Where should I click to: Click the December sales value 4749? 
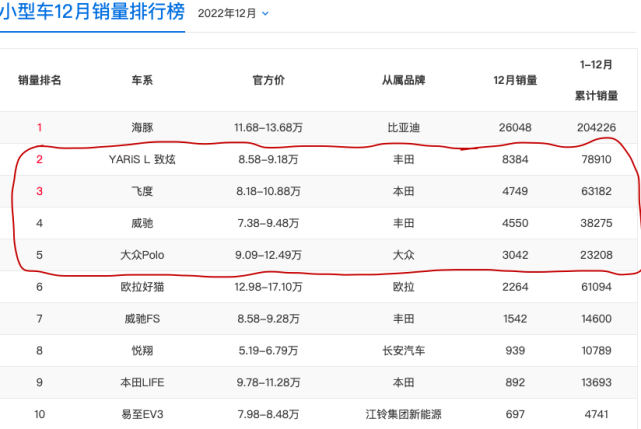point(515,191)
